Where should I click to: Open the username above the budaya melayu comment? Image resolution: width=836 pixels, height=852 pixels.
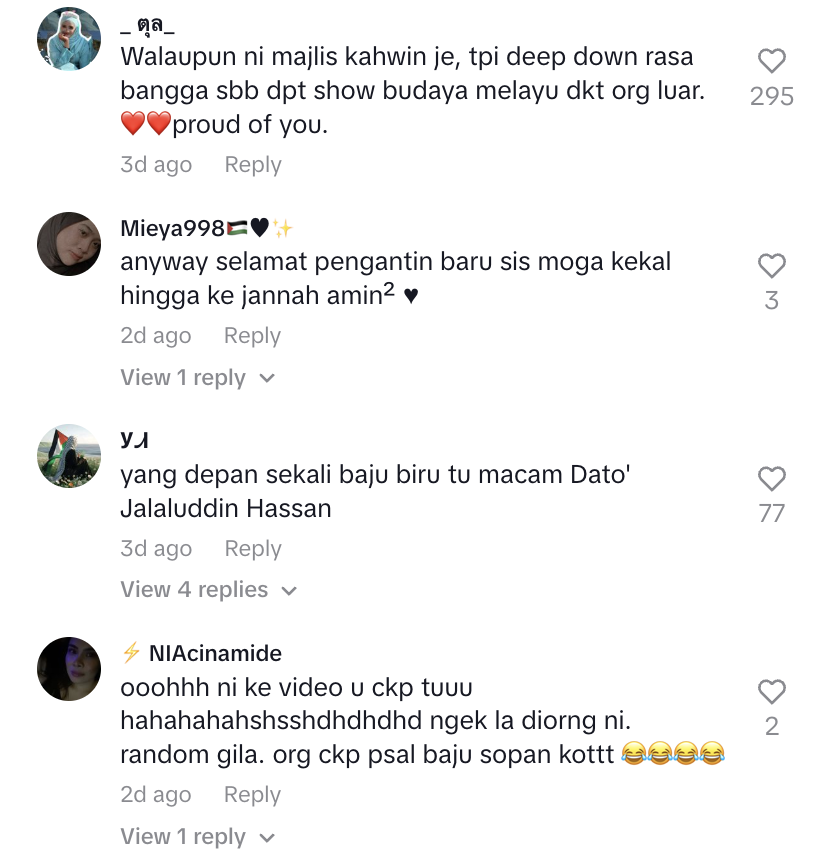coord(147,26)
